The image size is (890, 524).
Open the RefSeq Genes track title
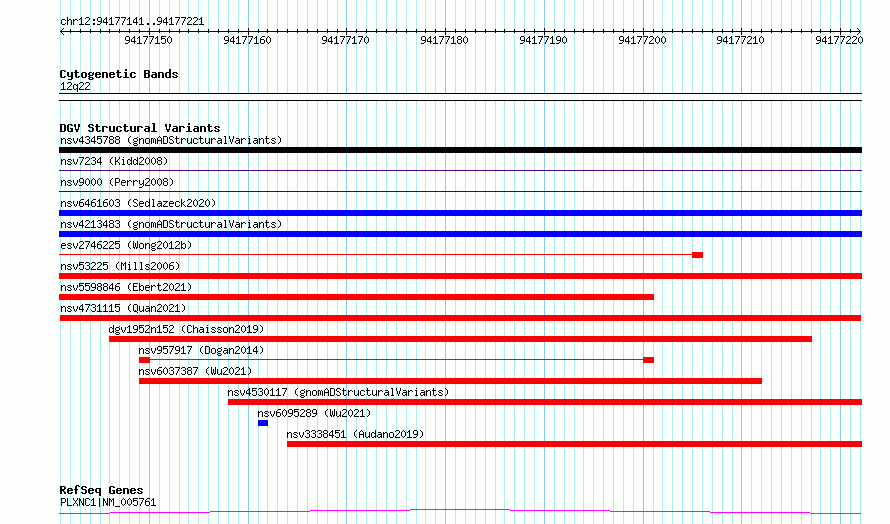[101, 490]
